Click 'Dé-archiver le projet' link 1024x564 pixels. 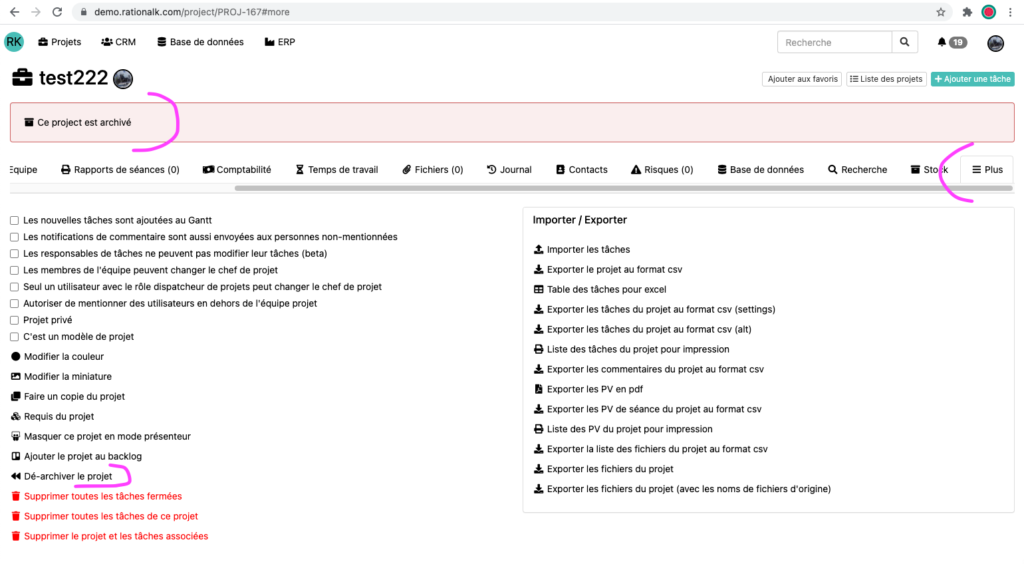[x=68, y=476]
